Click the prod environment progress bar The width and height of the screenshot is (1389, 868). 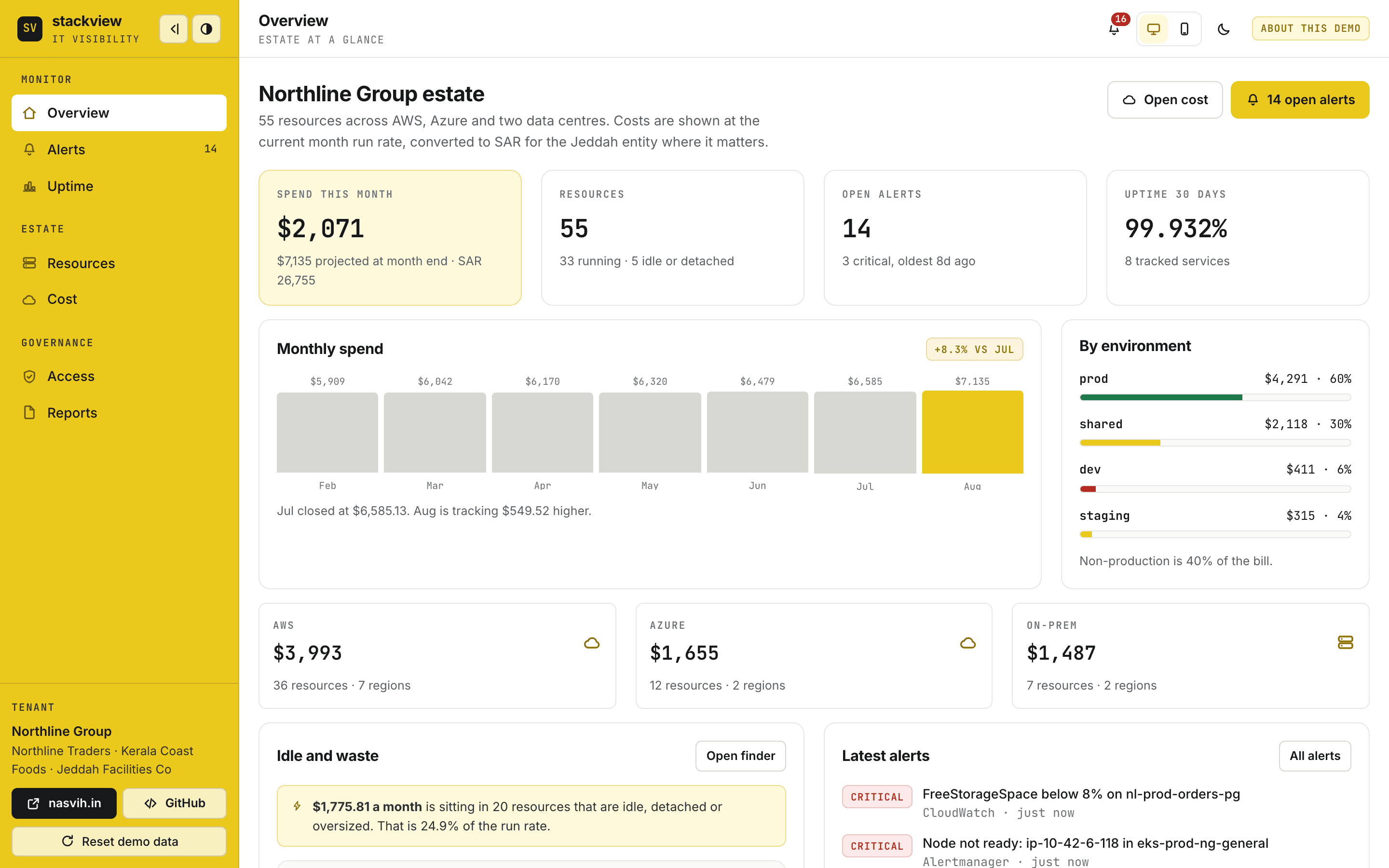(x=1215, y=397)
